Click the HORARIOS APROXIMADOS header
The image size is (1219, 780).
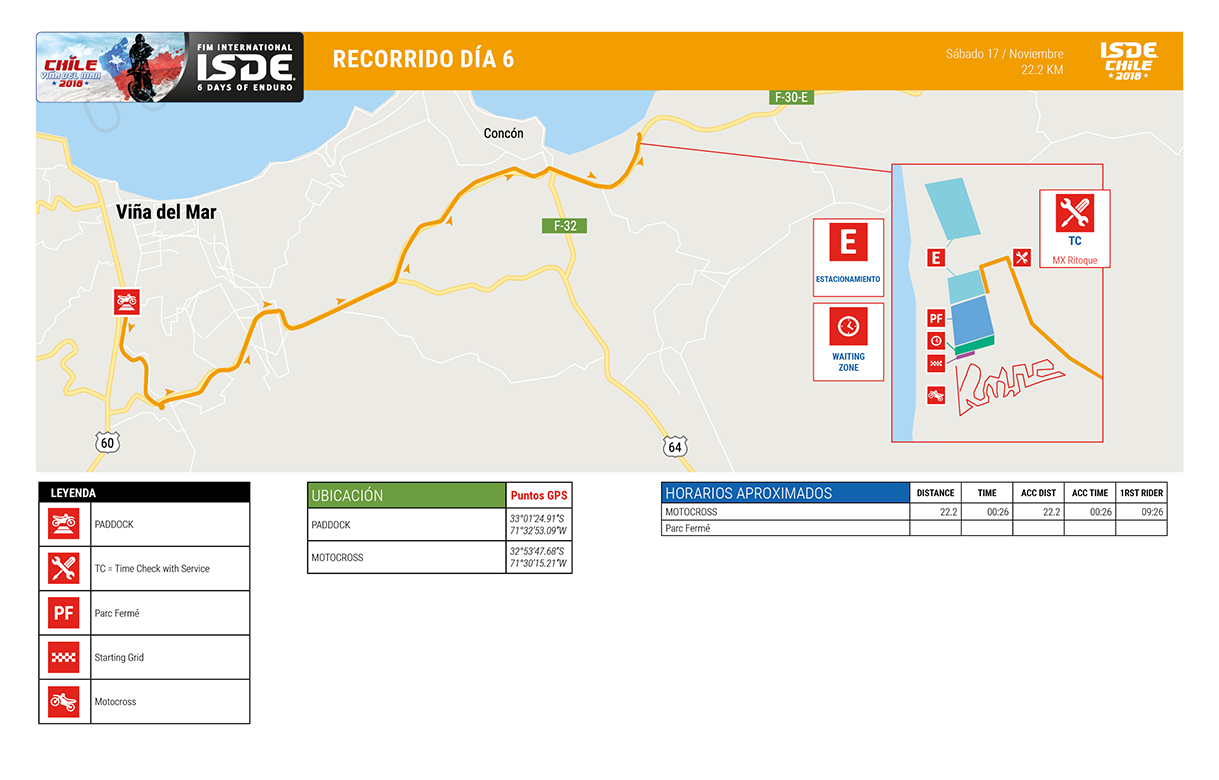tap(785, 492)
